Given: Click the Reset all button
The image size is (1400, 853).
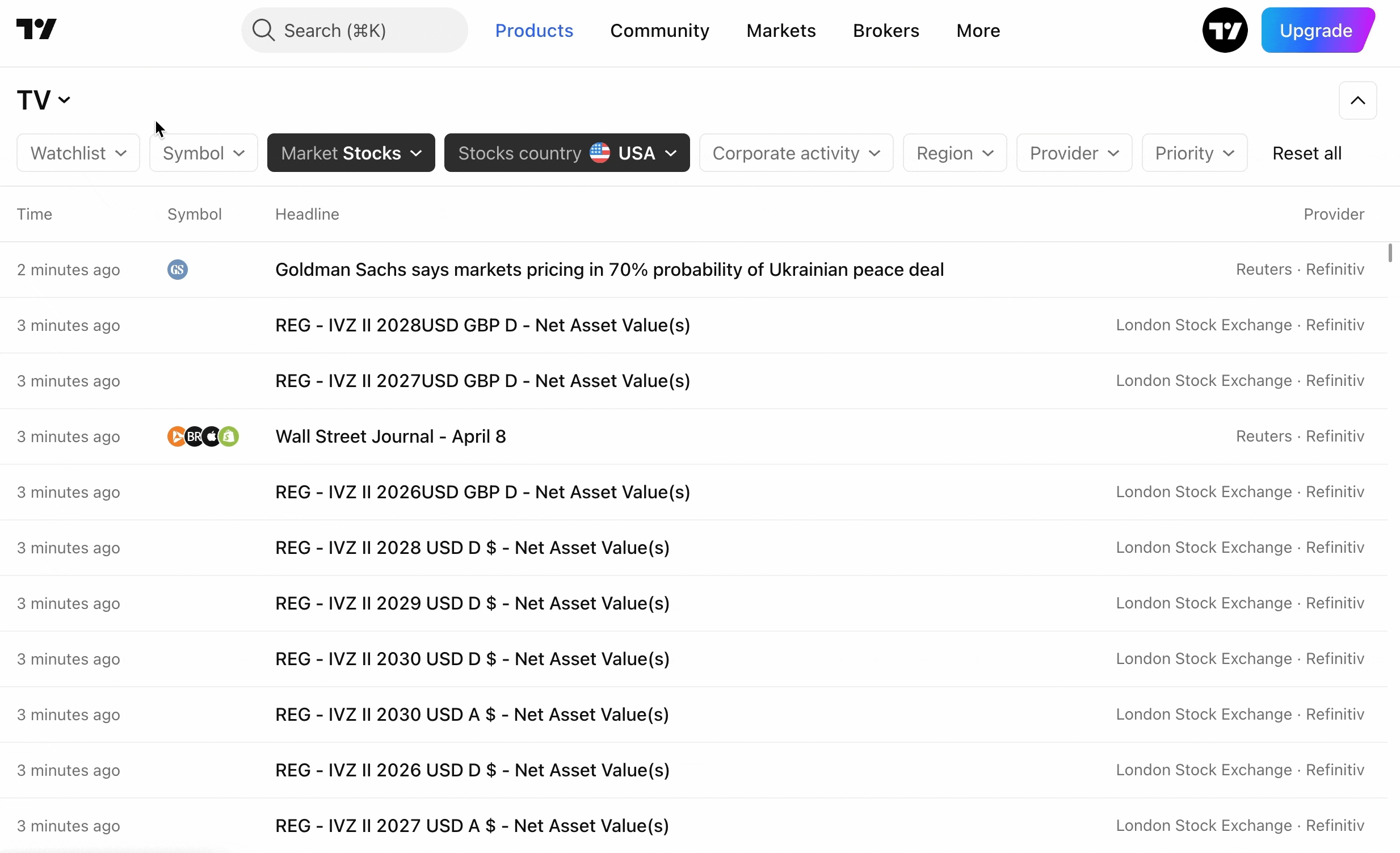Looking at the screenshot, I should click(x=1306, y=153).
